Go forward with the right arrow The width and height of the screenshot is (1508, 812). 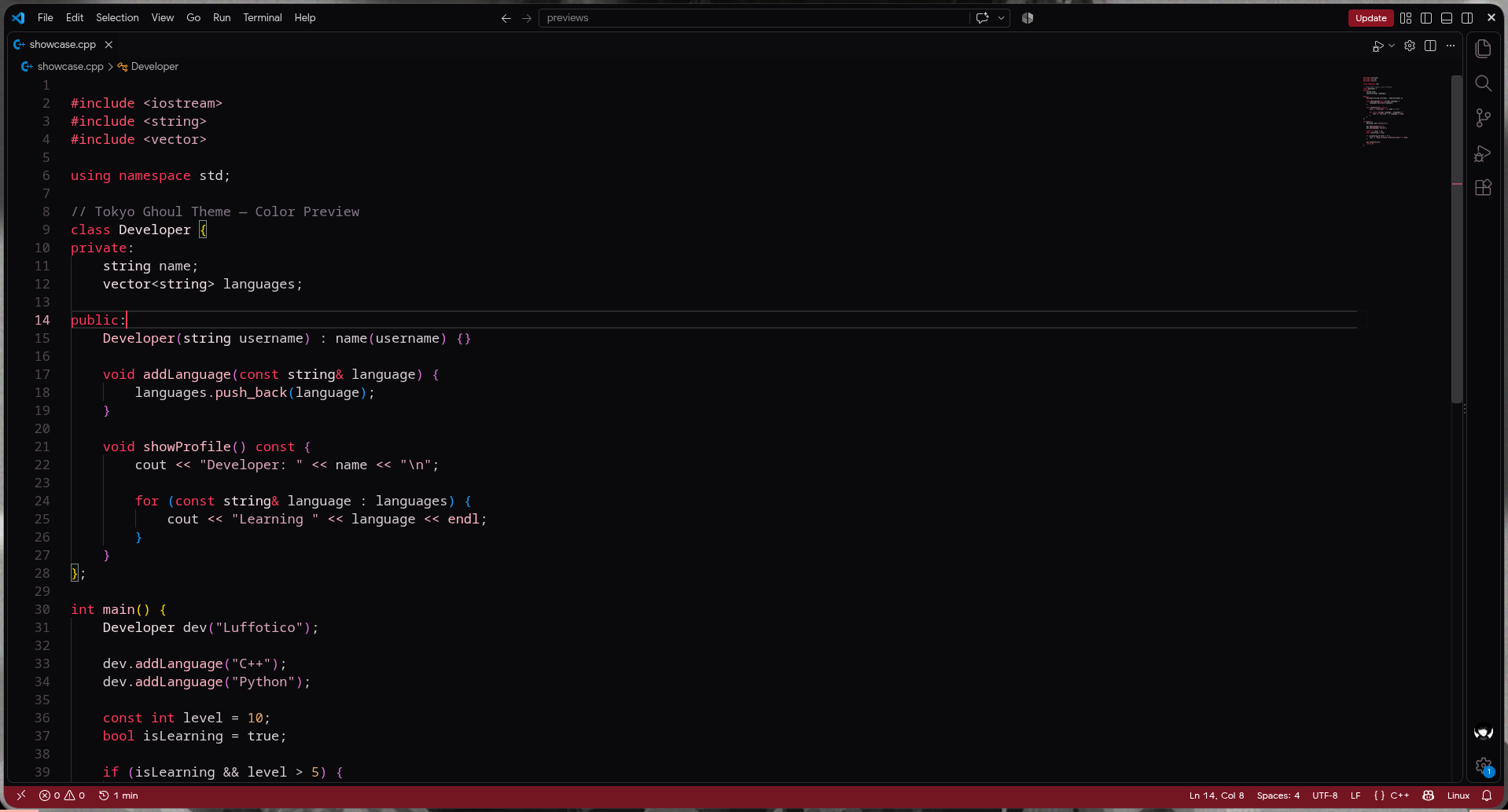click(527, 18)
